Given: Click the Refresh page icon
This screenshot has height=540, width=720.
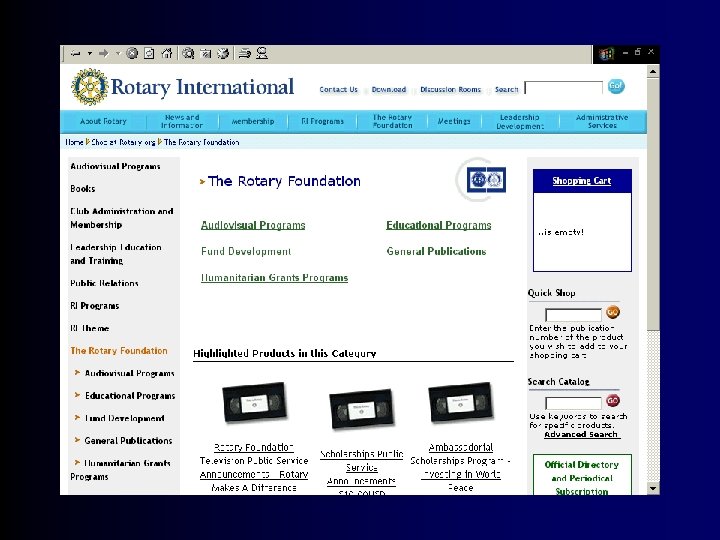Looking at the screenshot, I should coord(149,54).
